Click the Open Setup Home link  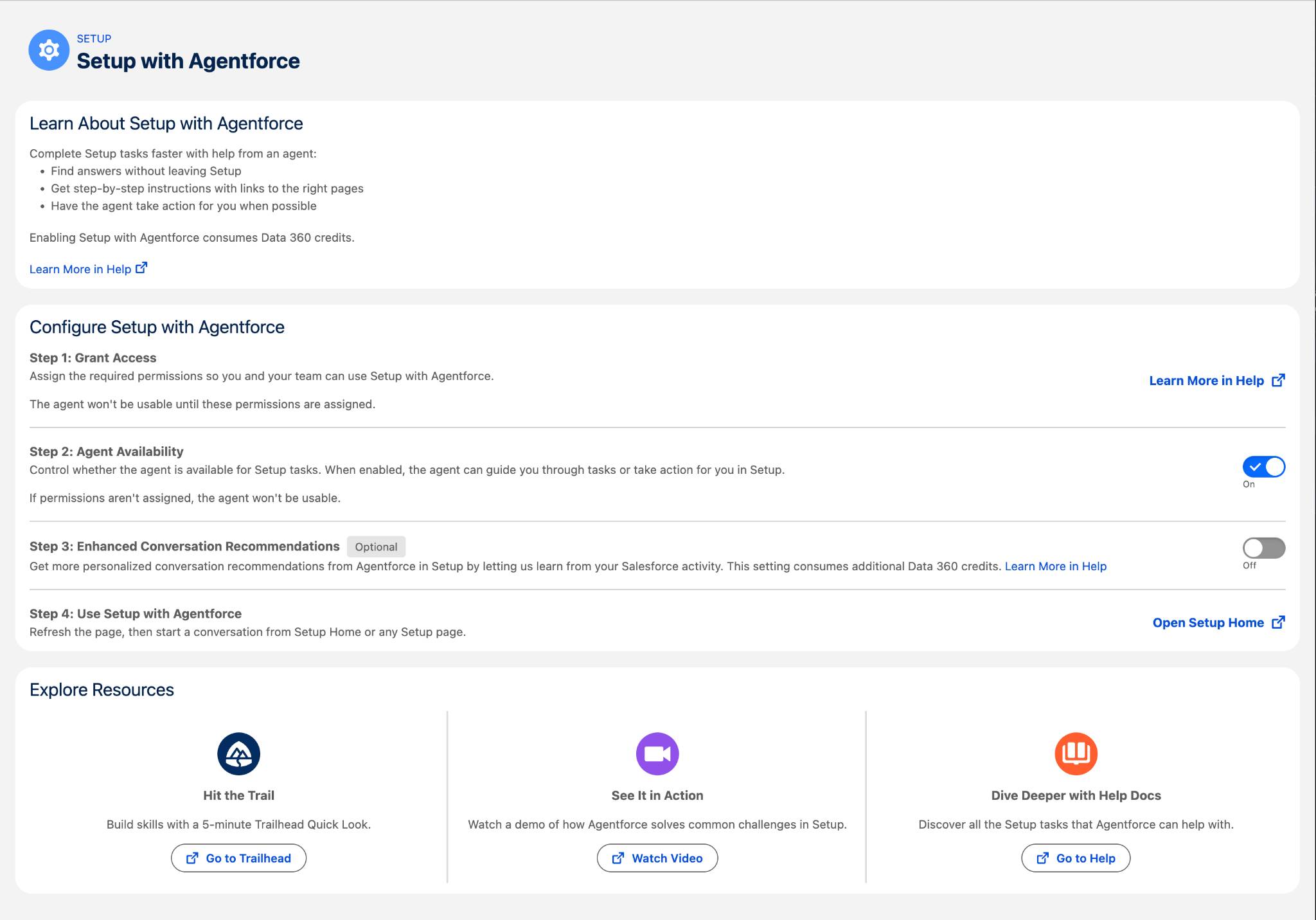coord(1219,622)
